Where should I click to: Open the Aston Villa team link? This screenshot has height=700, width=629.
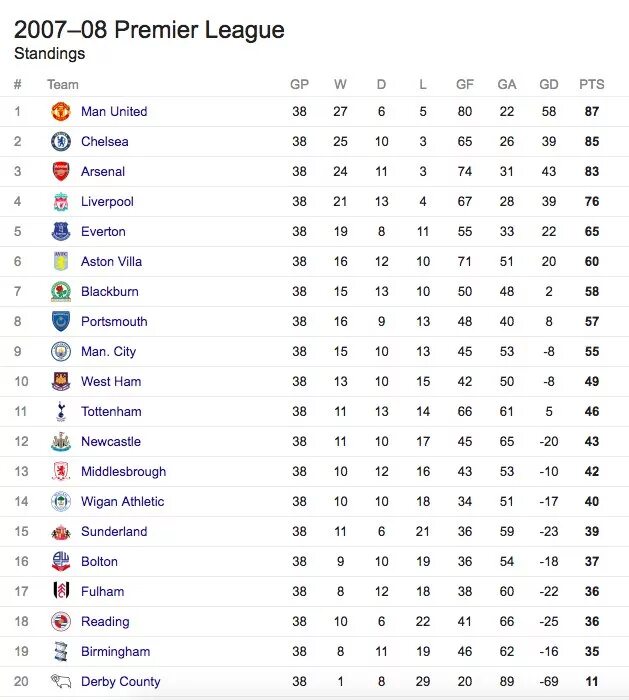pyautogui.click(x=112, y=262)
